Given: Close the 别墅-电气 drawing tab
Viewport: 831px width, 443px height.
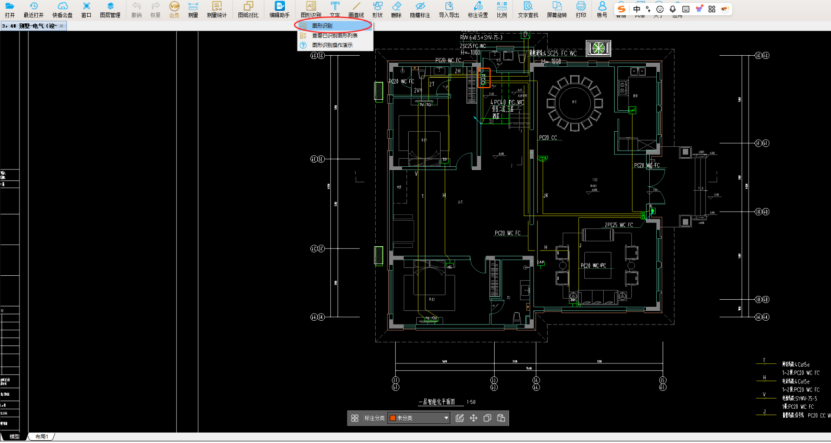Looking at the screenshot, I should 62,25.
